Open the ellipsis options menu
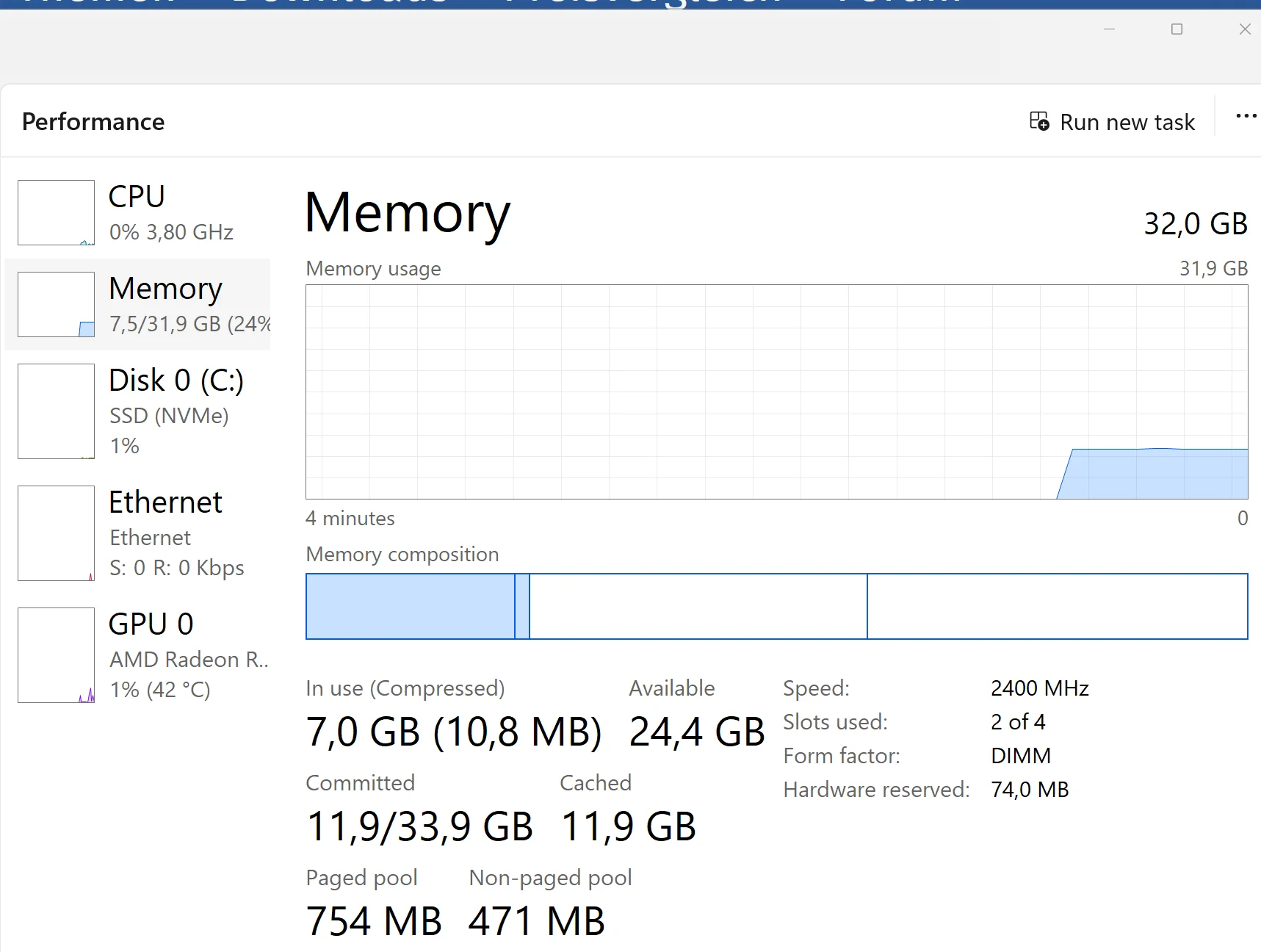The image size is (1261, 952). (1246, 116)
